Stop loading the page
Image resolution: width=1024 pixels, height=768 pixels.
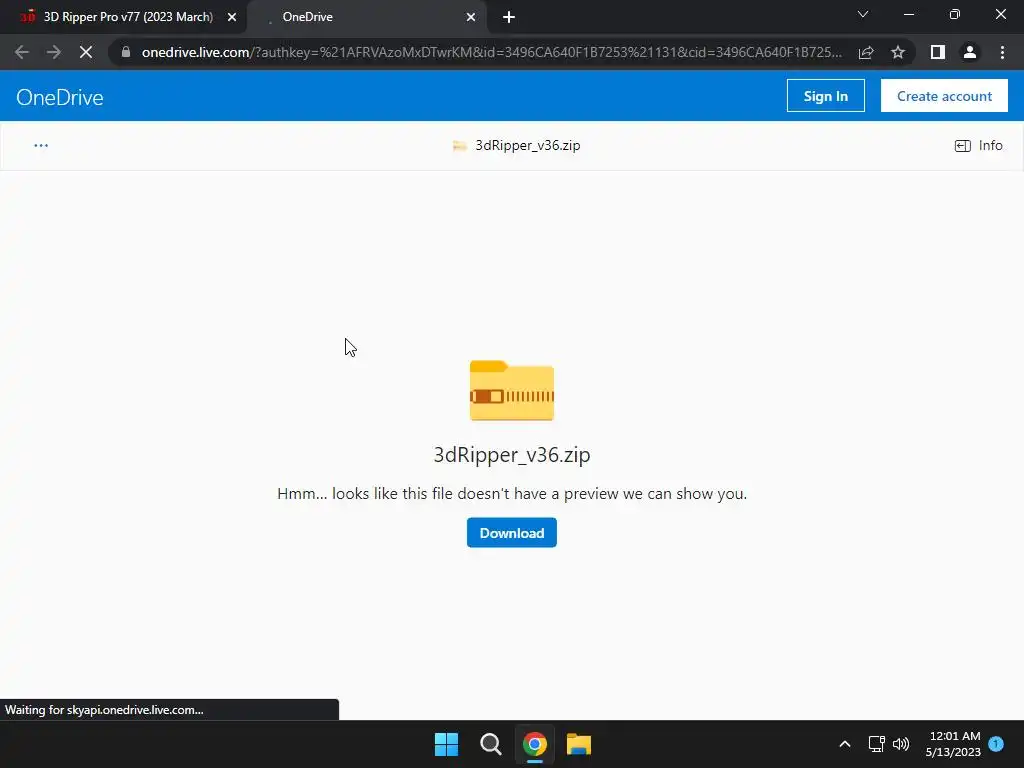[x=86, y=52]
